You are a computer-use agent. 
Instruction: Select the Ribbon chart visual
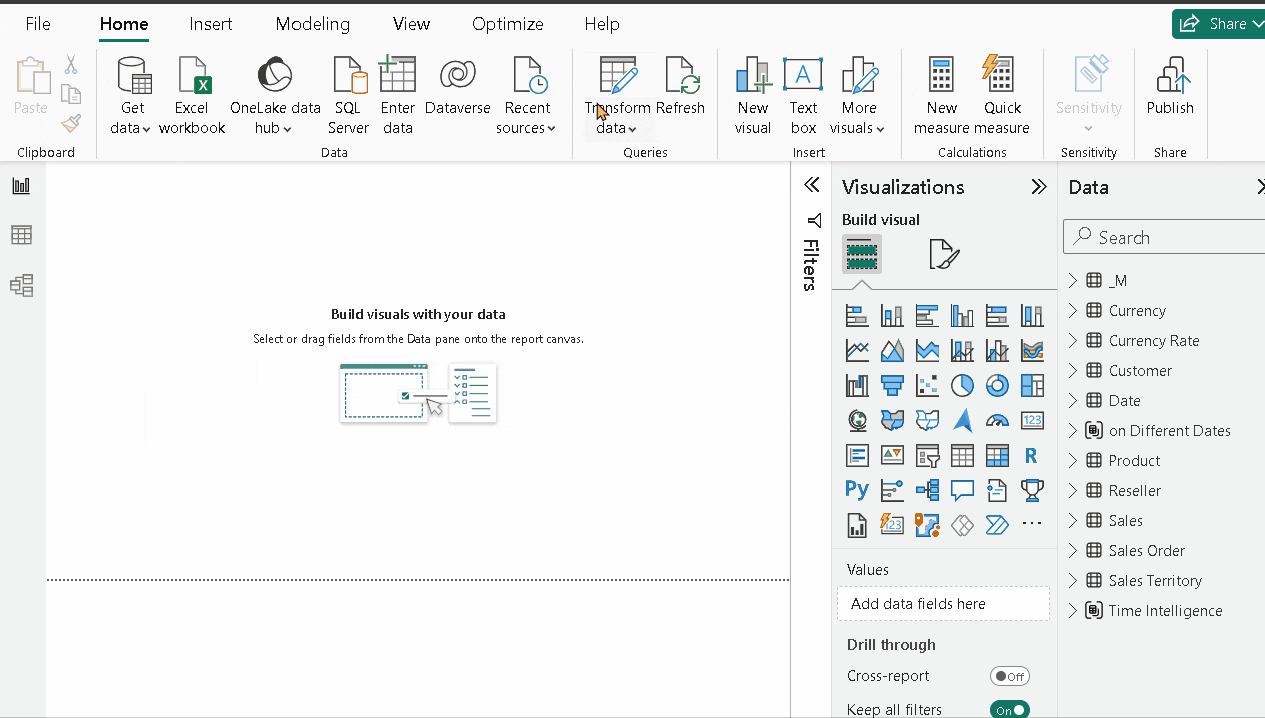point(1032,351)
